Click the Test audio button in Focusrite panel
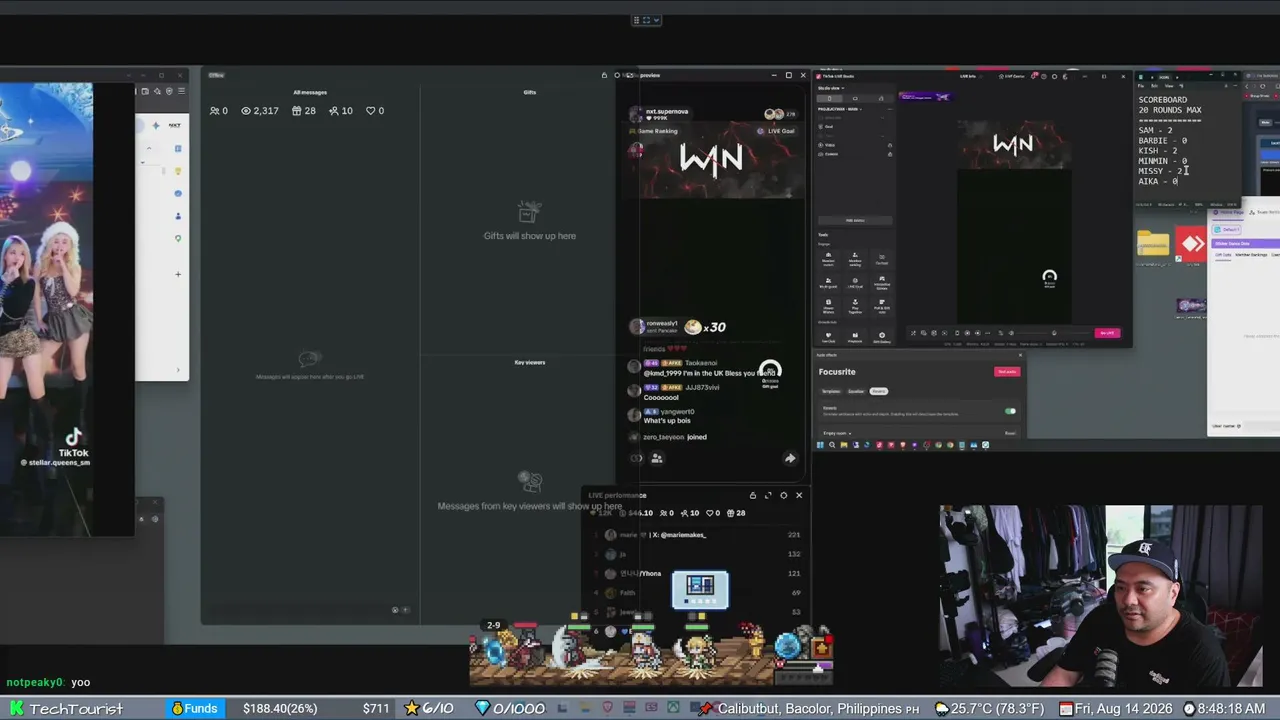Viewport: 1280px width, 720px height. click(x=1007, y=372)
